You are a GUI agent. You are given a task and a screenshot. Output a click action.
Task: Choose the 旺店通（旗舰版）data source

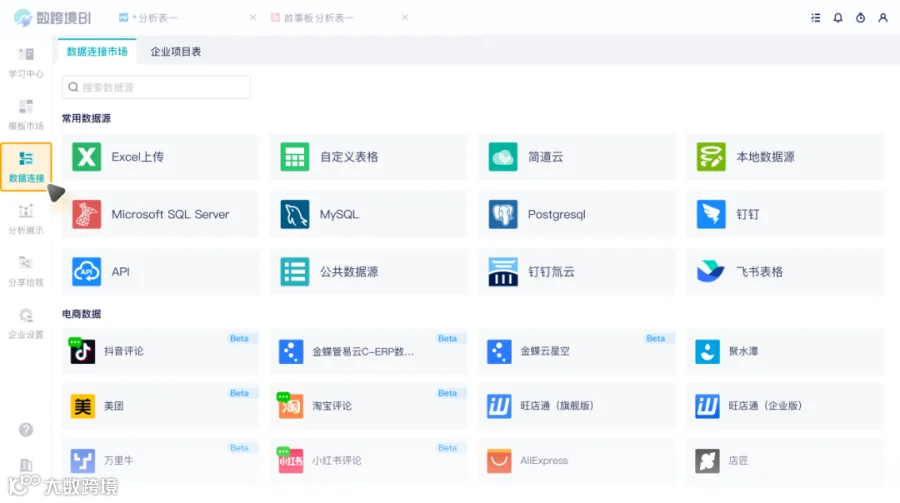(x=577, y=406)
